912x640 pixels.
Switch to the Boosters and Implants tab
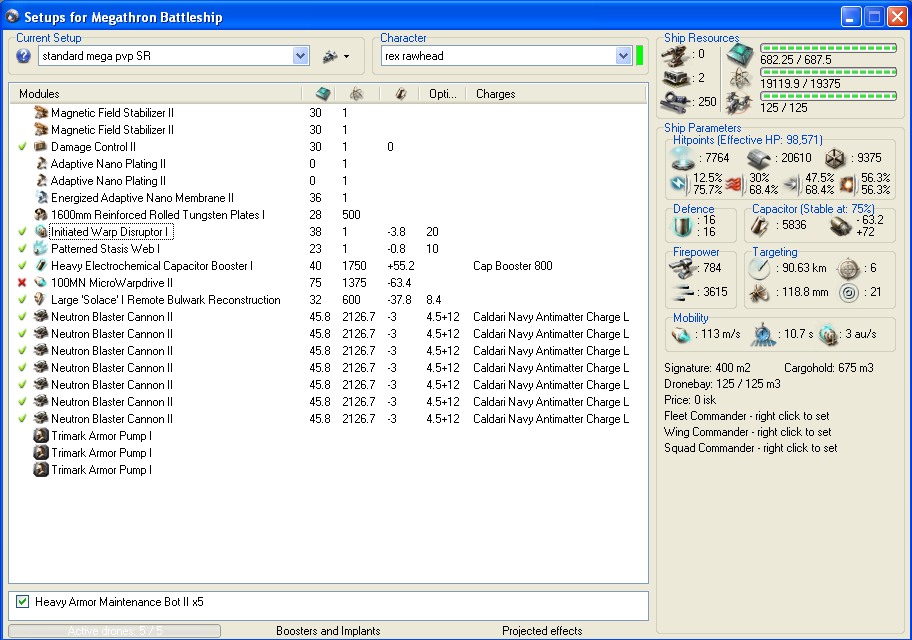328,631
